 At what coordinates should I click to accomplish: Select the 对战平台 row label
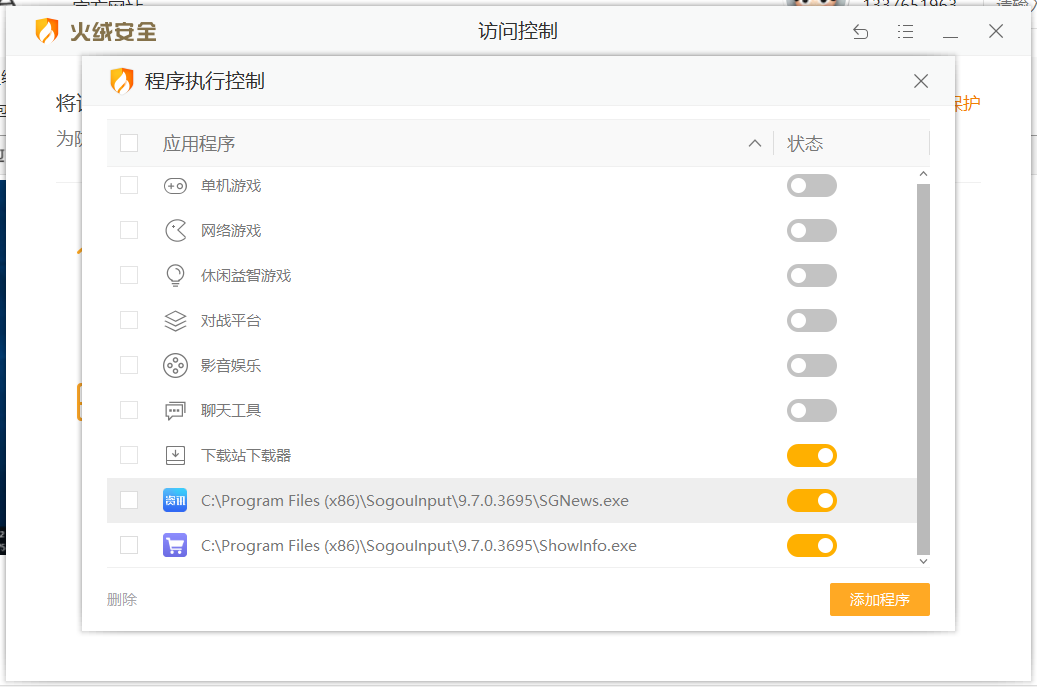tap(231, 321)
